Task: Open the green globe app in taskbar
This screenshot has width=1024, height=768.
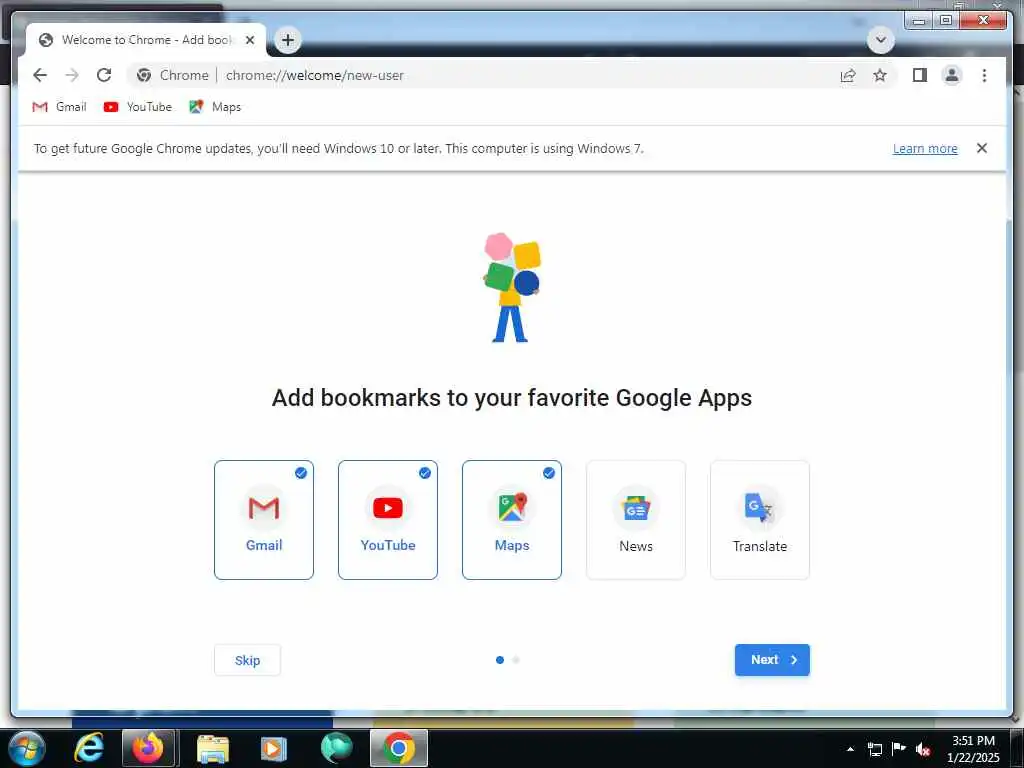Action: click(x=336, y=748)
